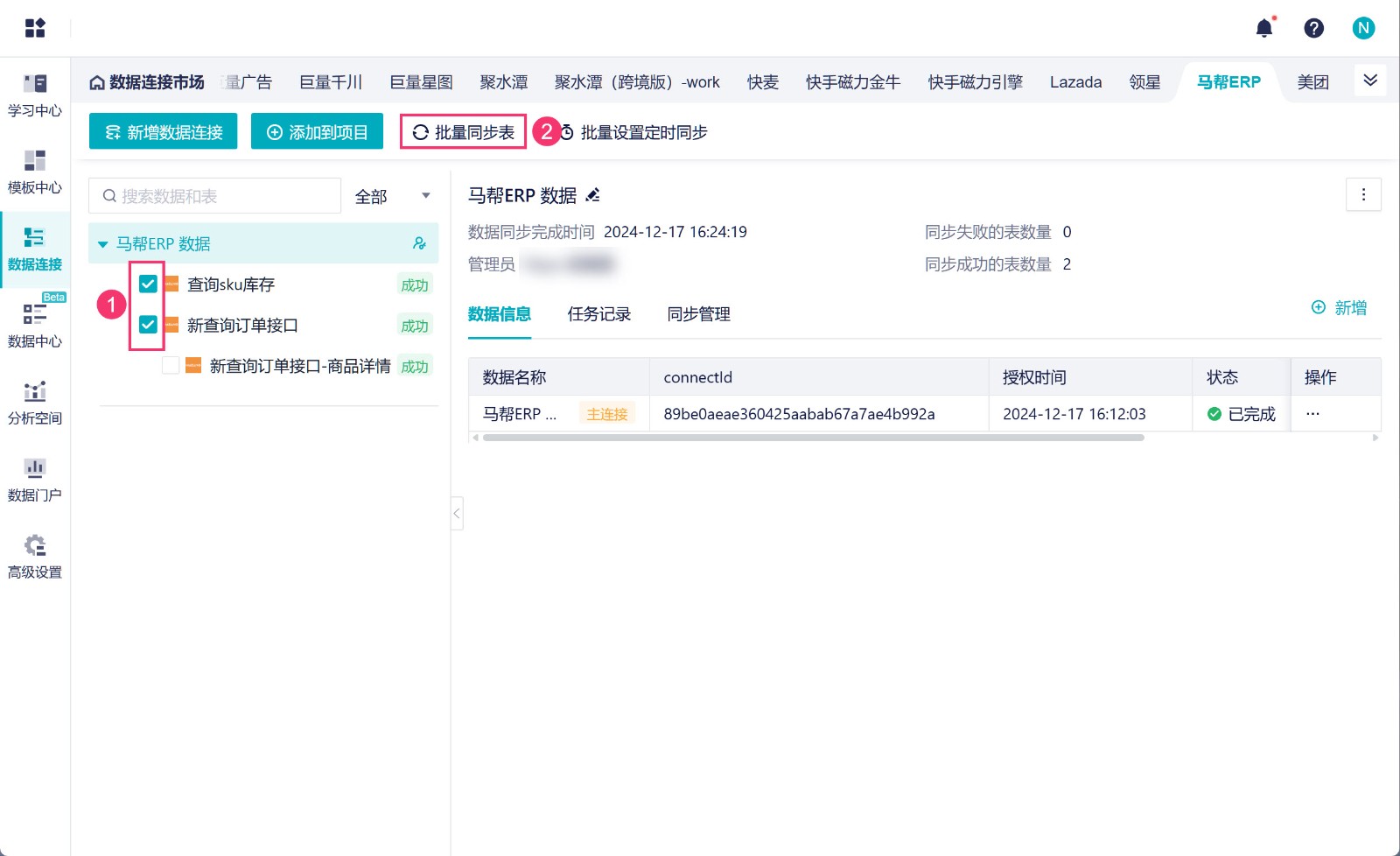Switch to the 快手磁力引擎 tab

coord(975,82)
